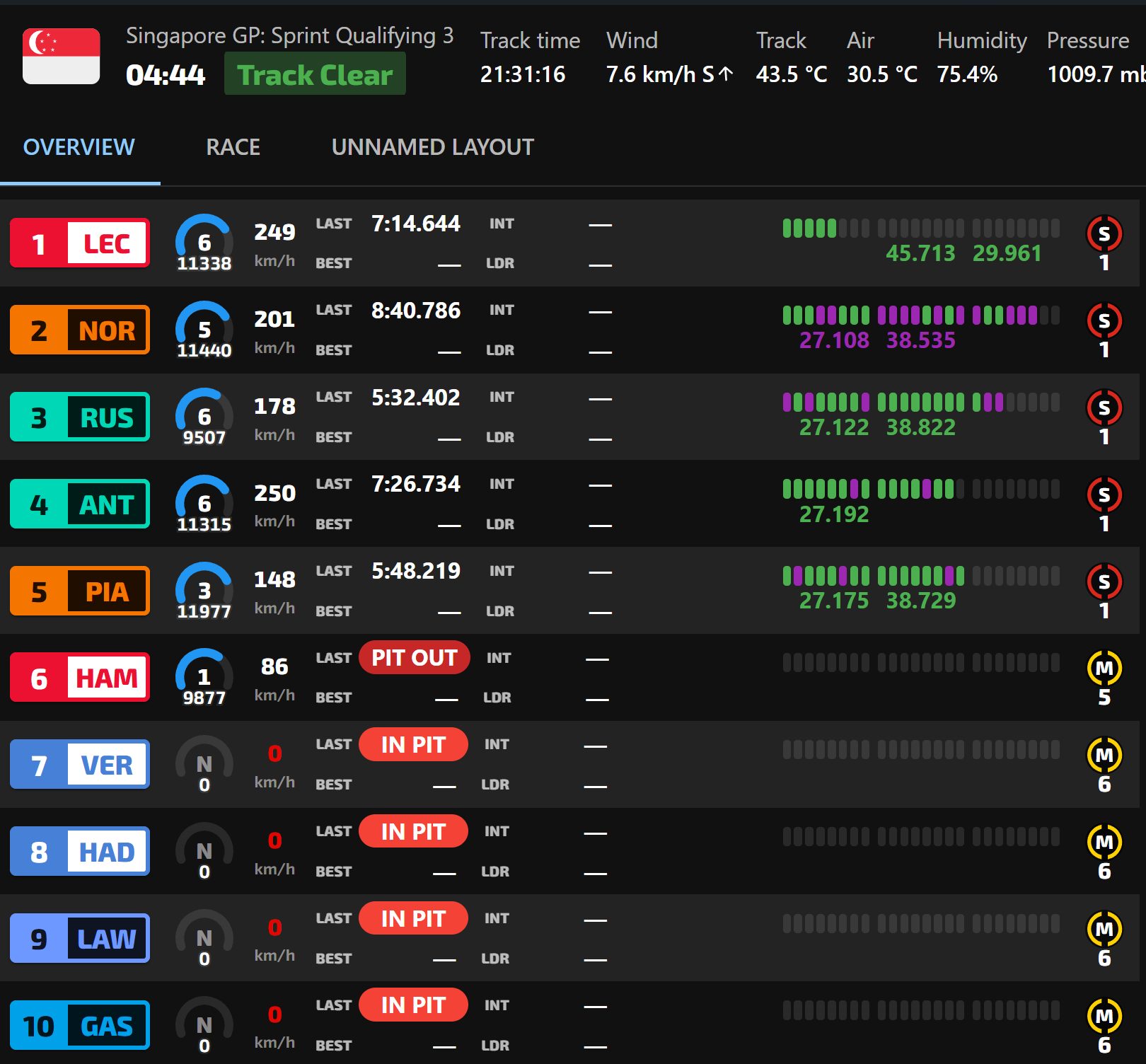The width and height of the screenshot is (1146, 1064).
Task: Open the UNNAMED LAYOUT tab
Action: [433, 147]
